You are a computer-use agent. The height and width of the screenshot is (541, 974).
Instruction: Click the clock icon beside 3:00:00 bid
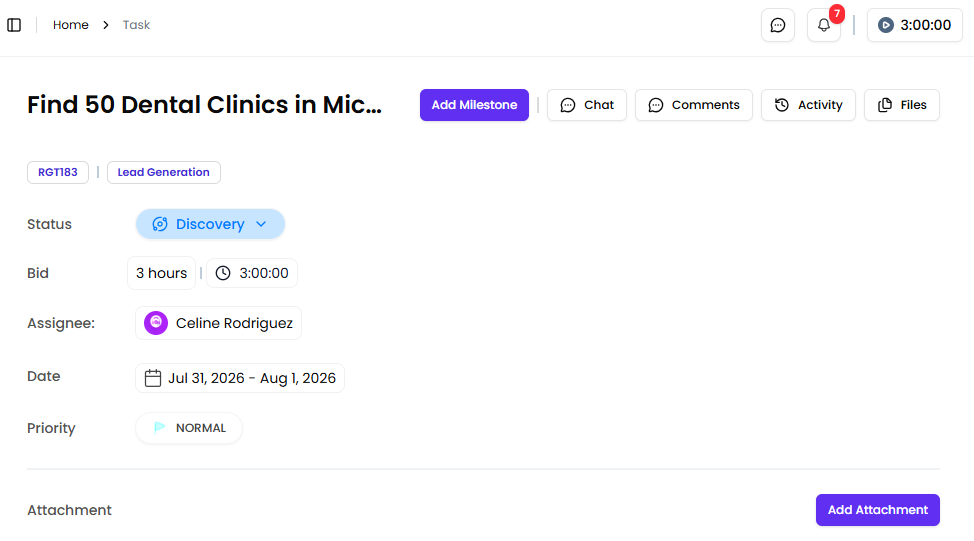(x=223, y=273)
